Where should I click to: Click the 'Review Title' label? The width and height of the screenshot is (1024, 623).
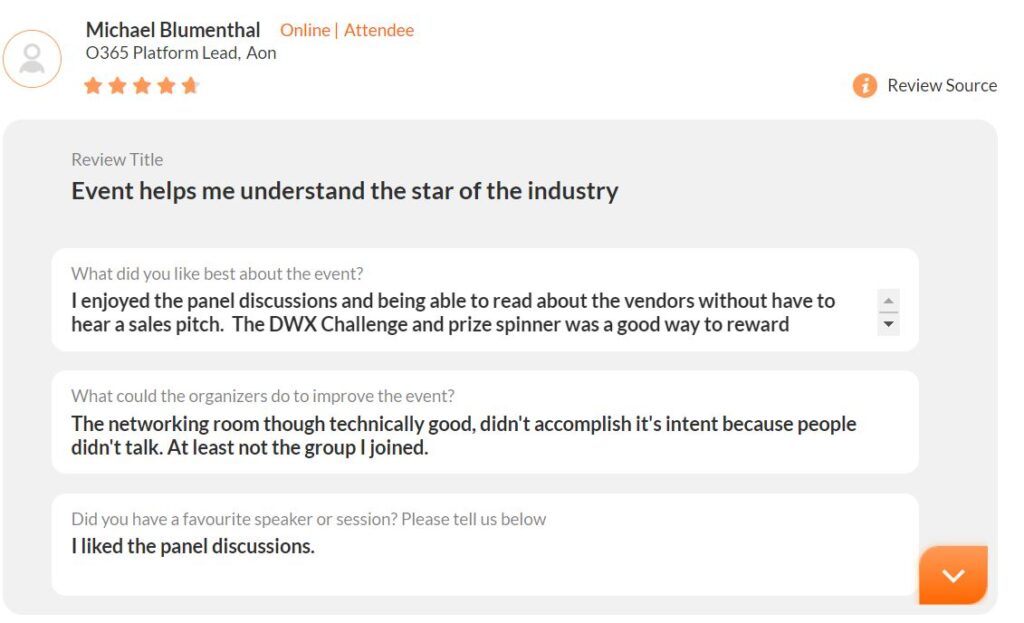[x=117, y=159]
